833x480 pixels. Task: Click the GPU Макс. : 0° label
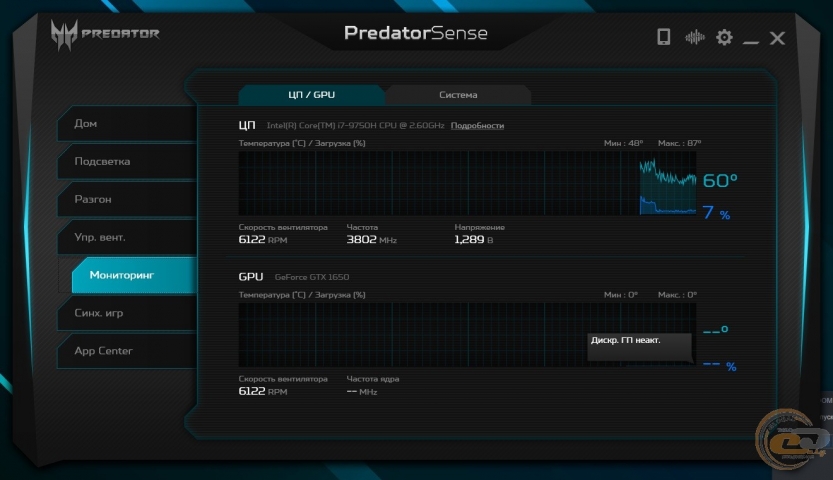point(677,295)
